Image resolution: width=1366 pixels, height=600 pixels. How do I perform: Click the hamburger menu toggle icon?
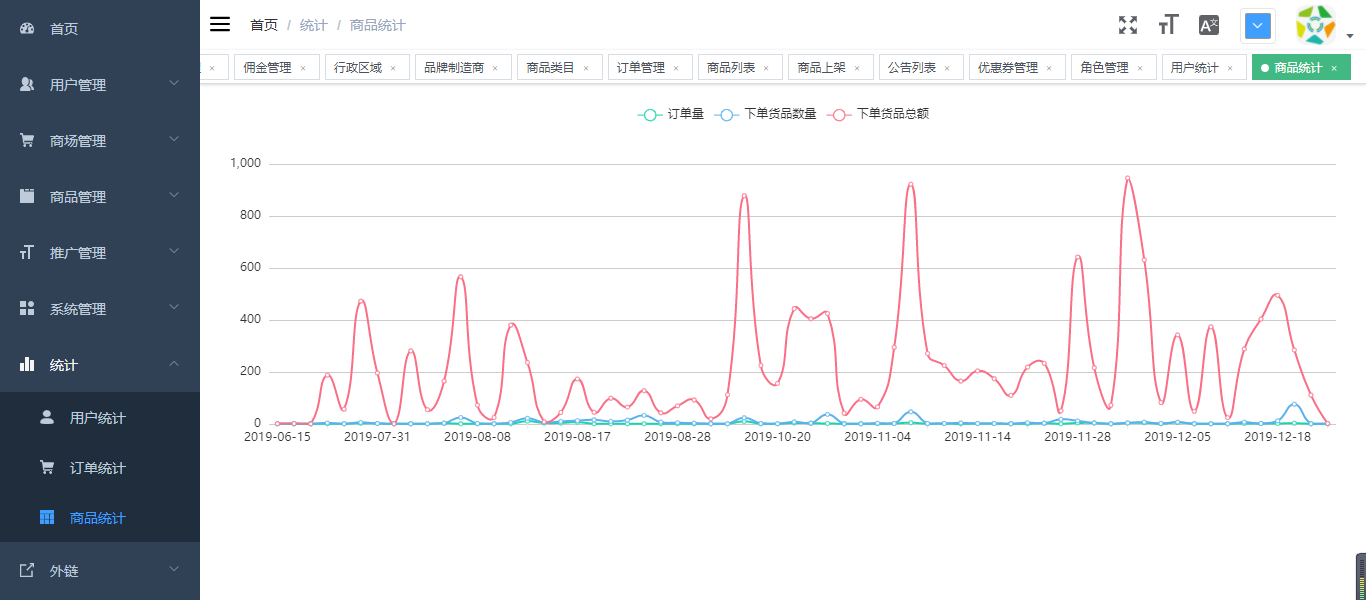pyautogui.click(x=220, y=24)
